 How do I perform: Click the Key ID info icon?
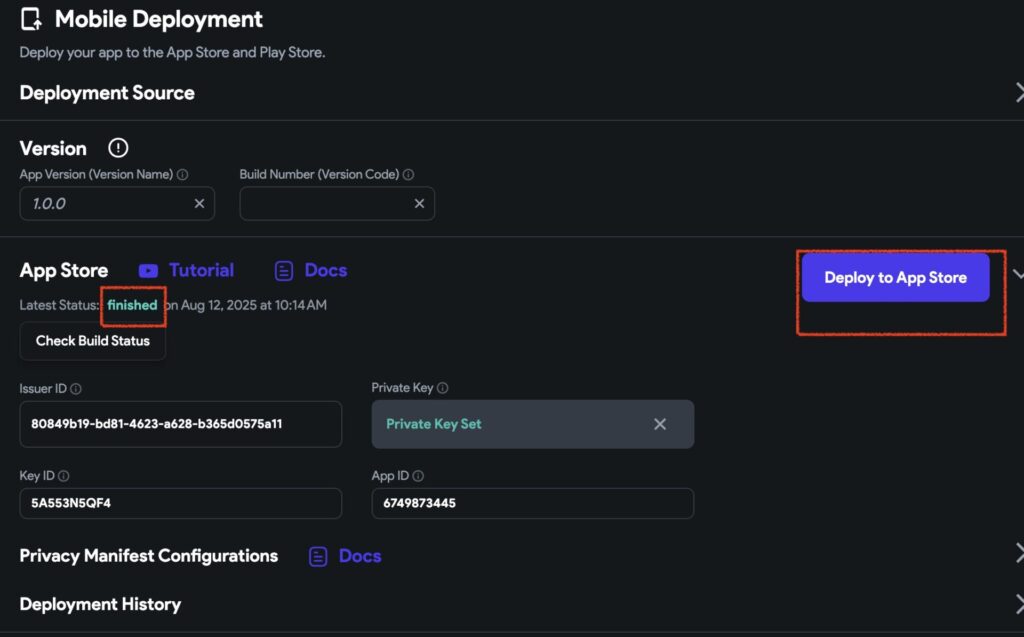[63, 476]
